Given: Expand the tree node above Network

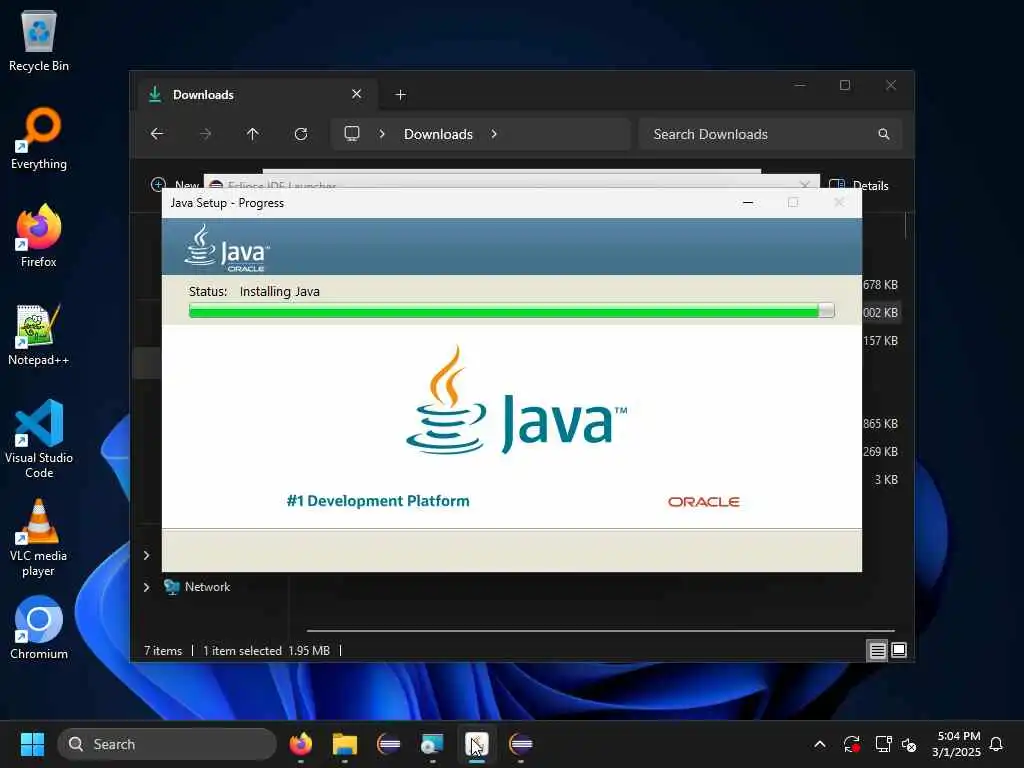Looking at the screenshot, I should pos(146,555).
